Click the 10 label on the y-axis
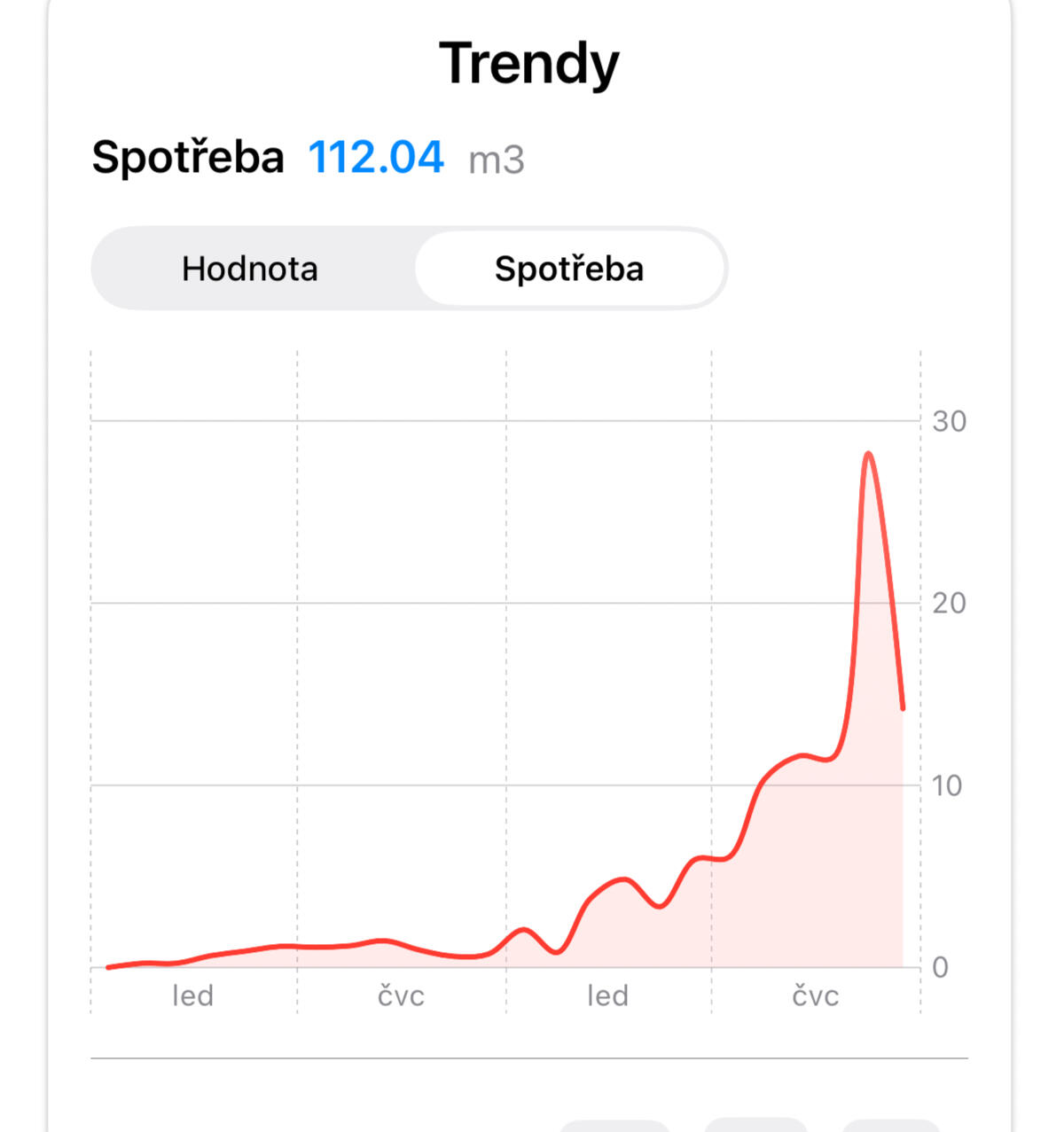 click(947, 785)
